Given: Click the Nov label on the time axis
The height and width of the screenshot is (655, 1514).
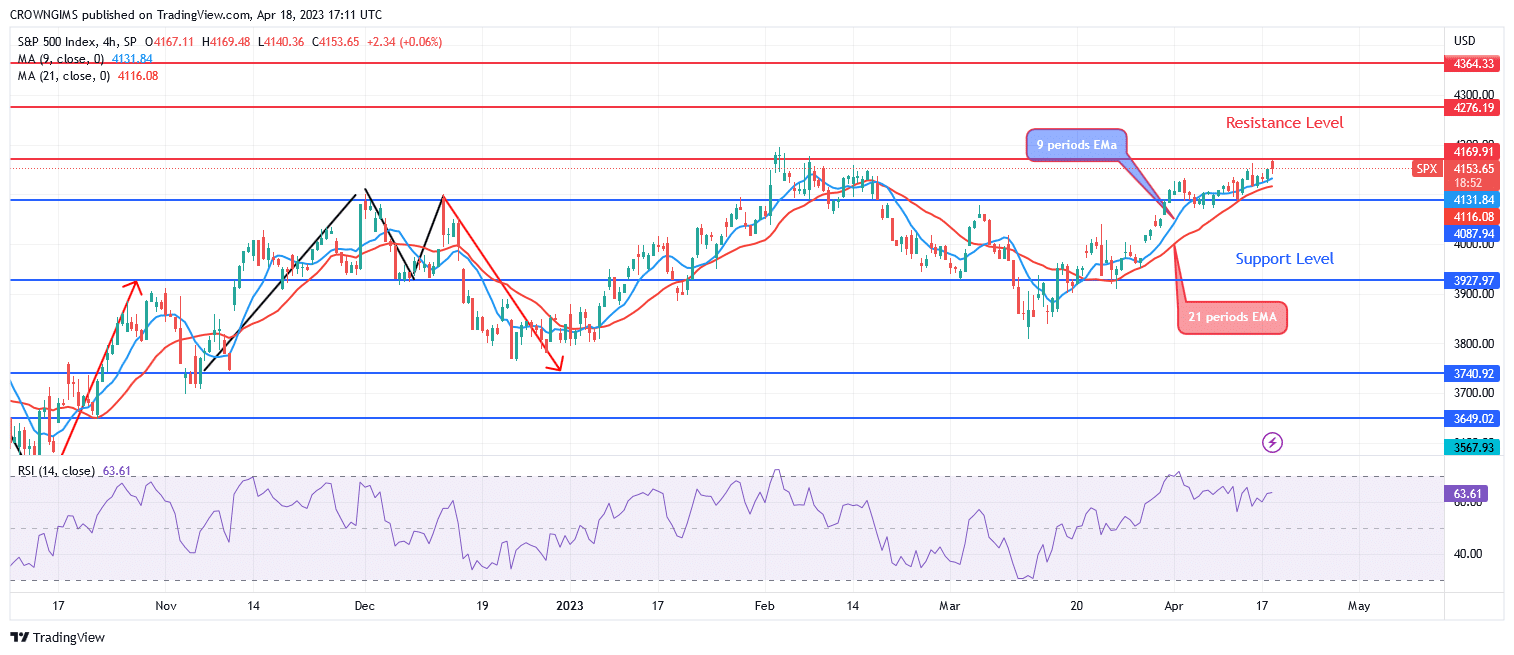Looking at the screenshot, I should pyautogui.click(x=166, y=606).
